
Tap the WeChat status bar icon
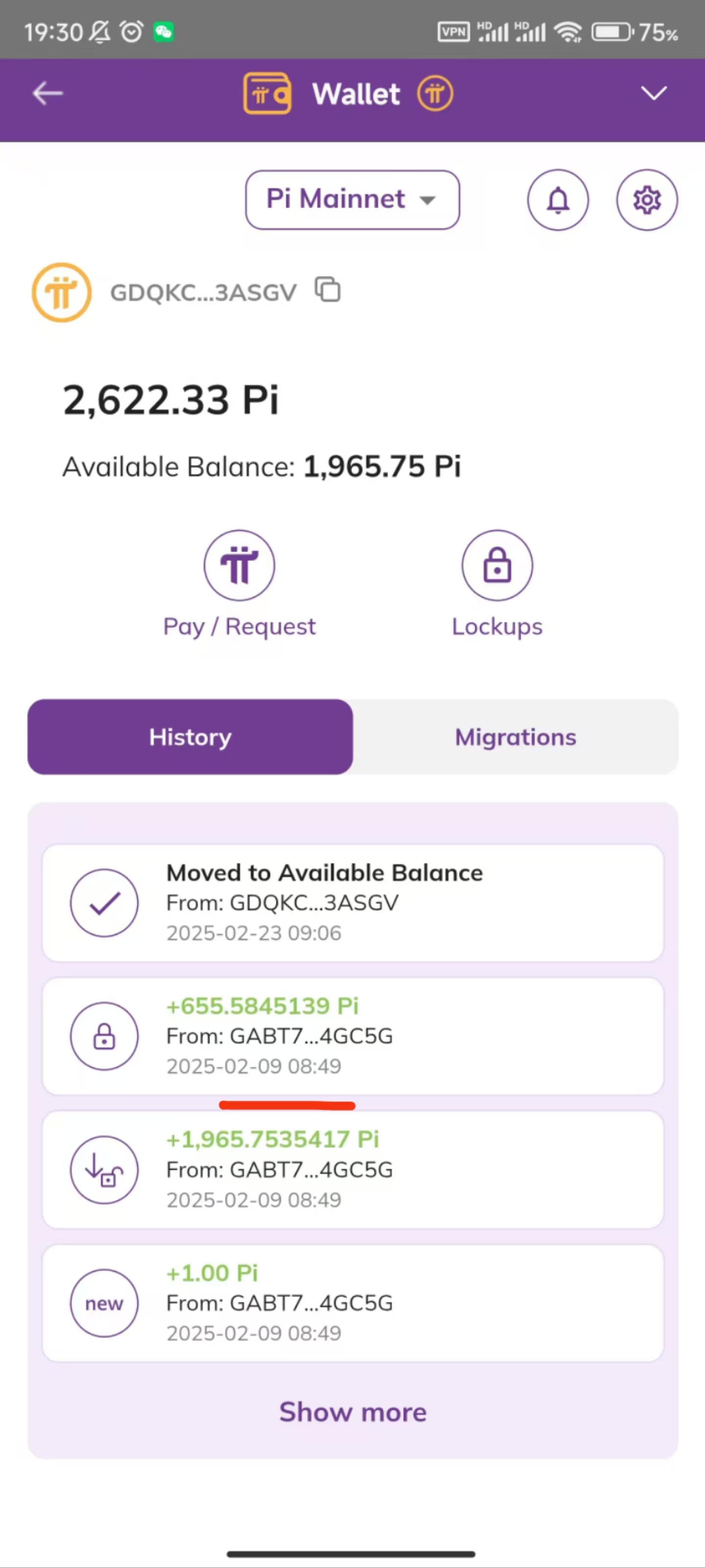[x=163, y=32]
